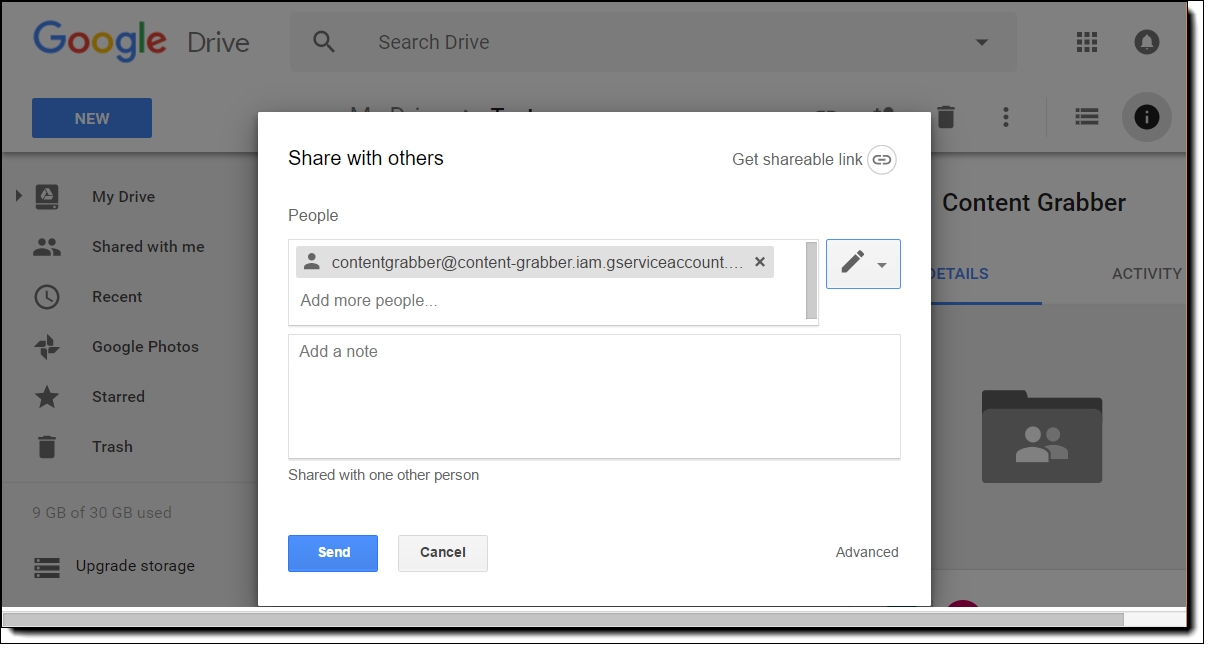Toggle the info details panel icon

pyautogui.click(x=1147, y=117)
